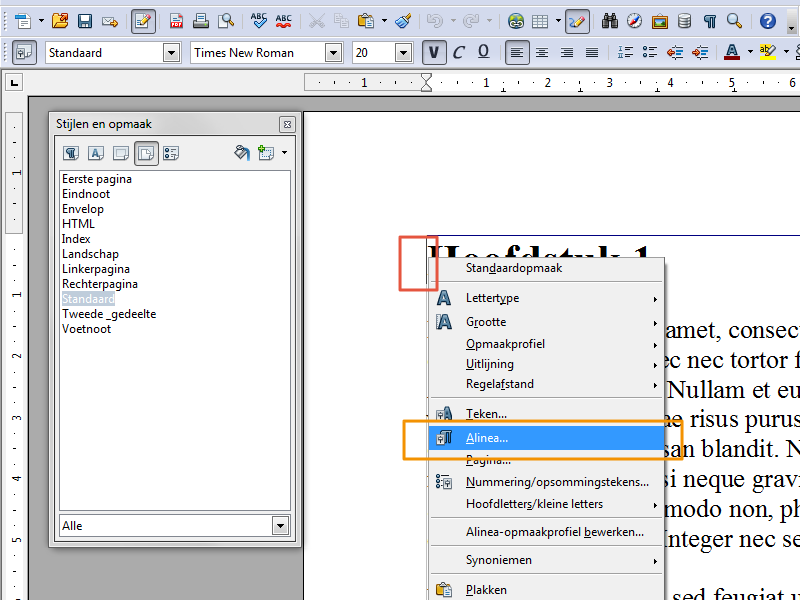Select Tweede _gedeelte page style
The image size is (800, 600).
pos(109,314)
